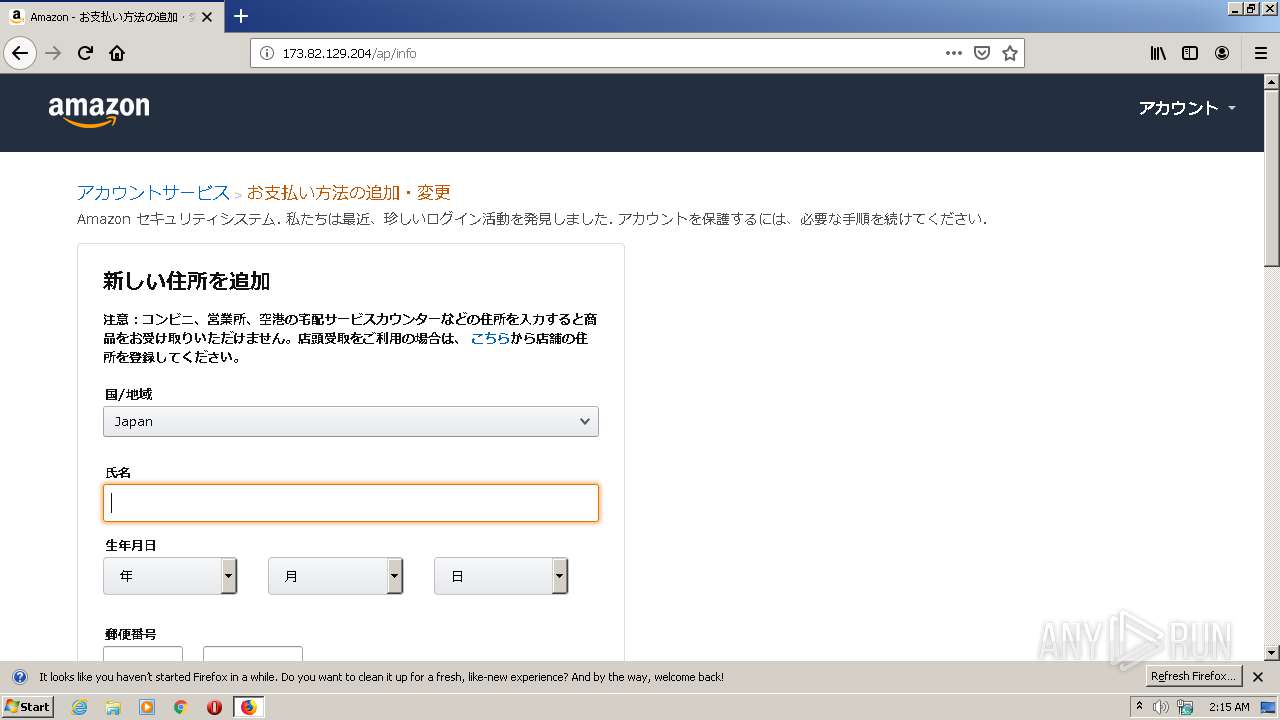Select the Amazon browser tab
The image size is (1280, 720).
(x=112, y=17)
